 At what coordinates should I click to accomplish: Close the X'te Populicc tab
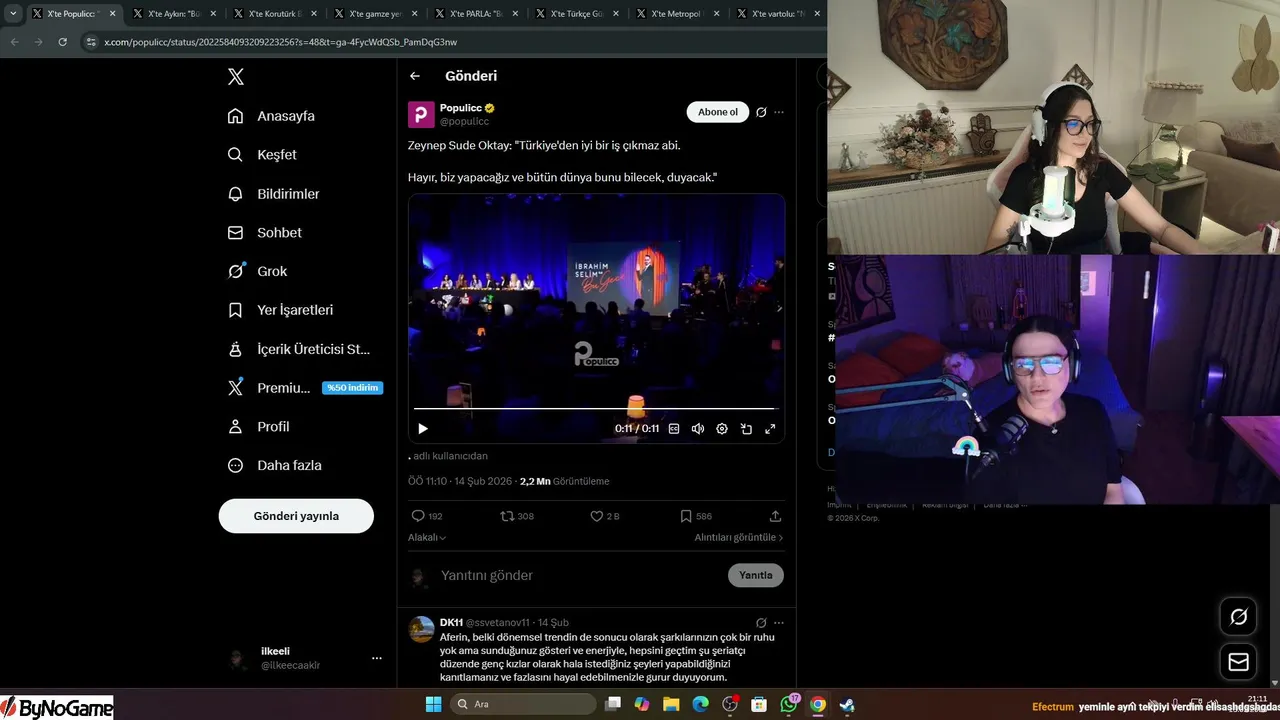pos(112,14)
